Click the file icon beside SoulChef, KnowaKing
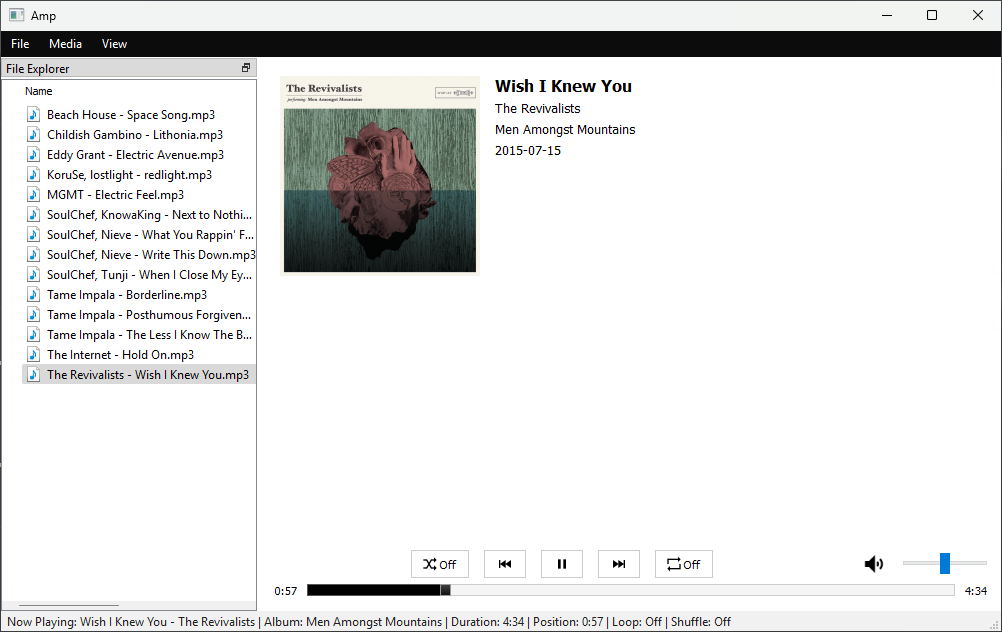The width and height of the screenshot is (1002, 632). pos(34,215)
